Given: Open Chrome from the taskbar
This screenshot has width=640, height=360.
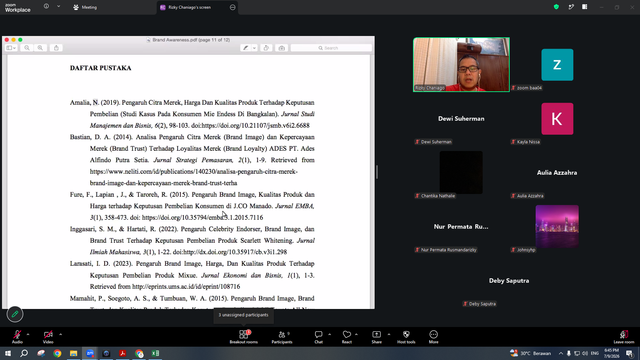Looking at the screenshot, I should pyautogui.click(x=57, y=353).
